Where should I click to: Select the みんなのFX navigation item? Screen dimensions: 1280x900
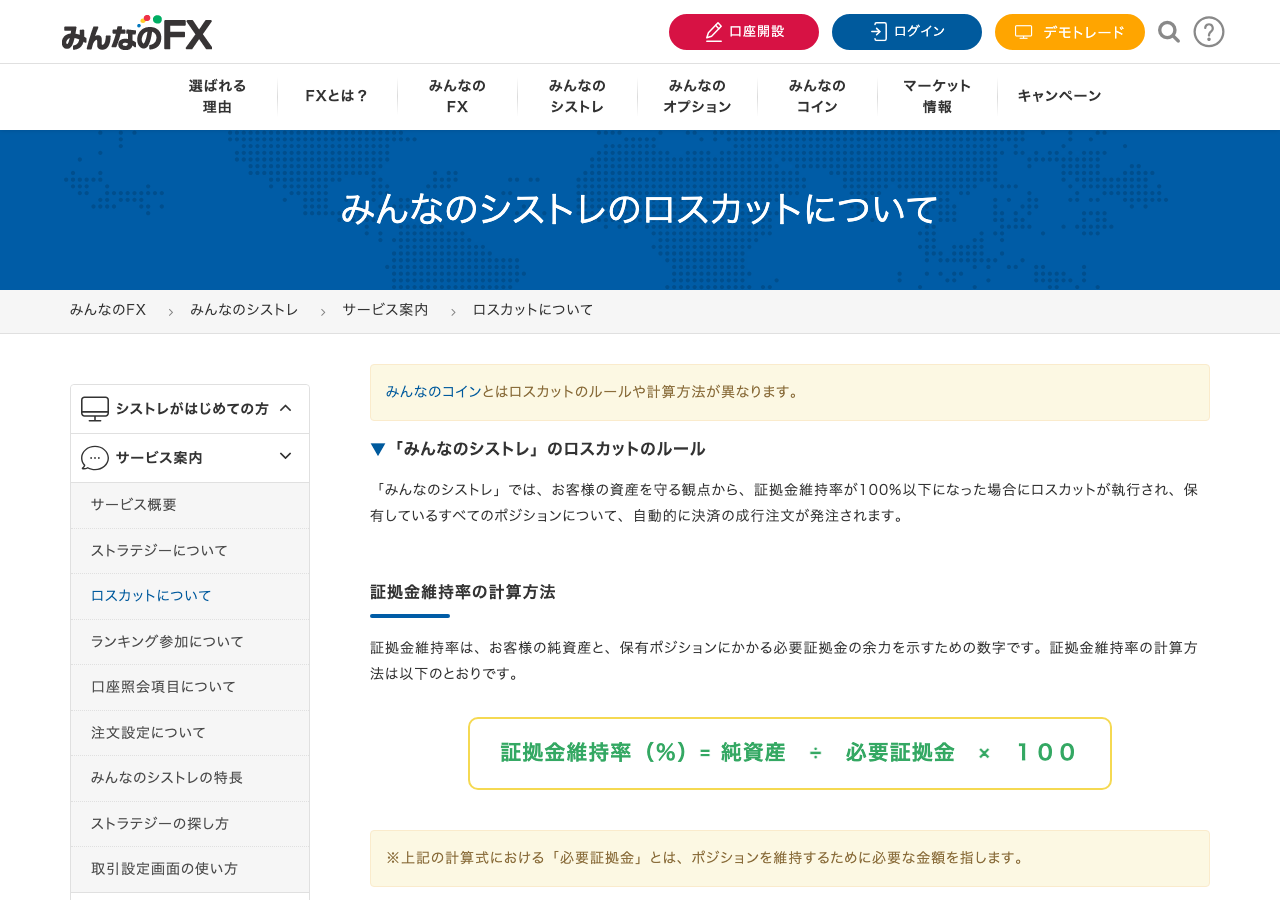[x=457, y=96]
